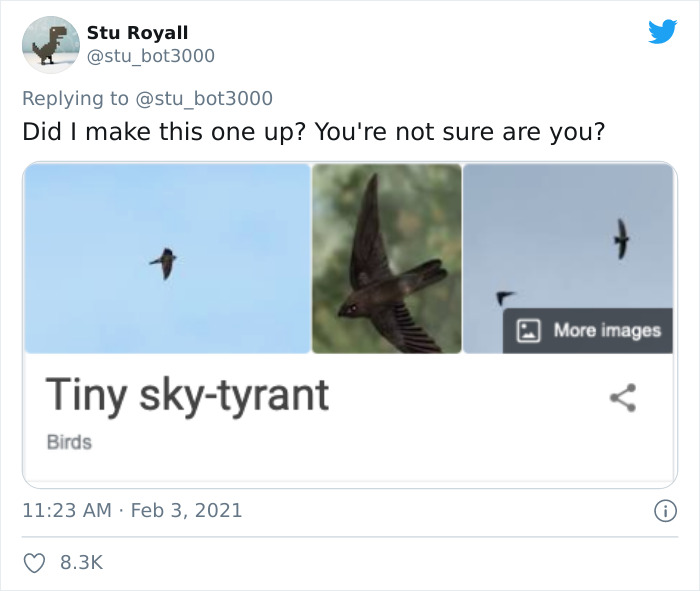Screen dimensions: 700x591
Task: Click the 11:23 AM time
Action: click(x=66, y=510)
